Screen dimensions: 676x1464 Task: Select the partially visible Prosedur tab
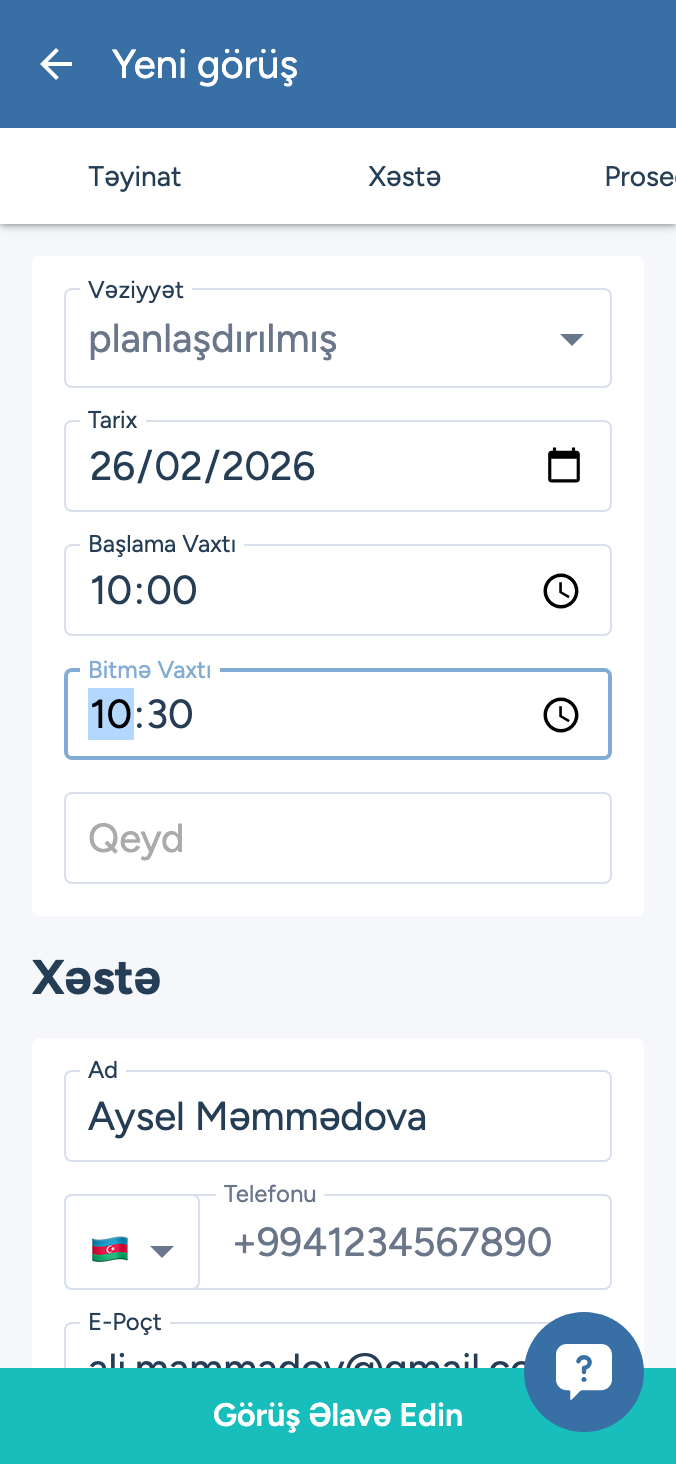coord(640,177)
